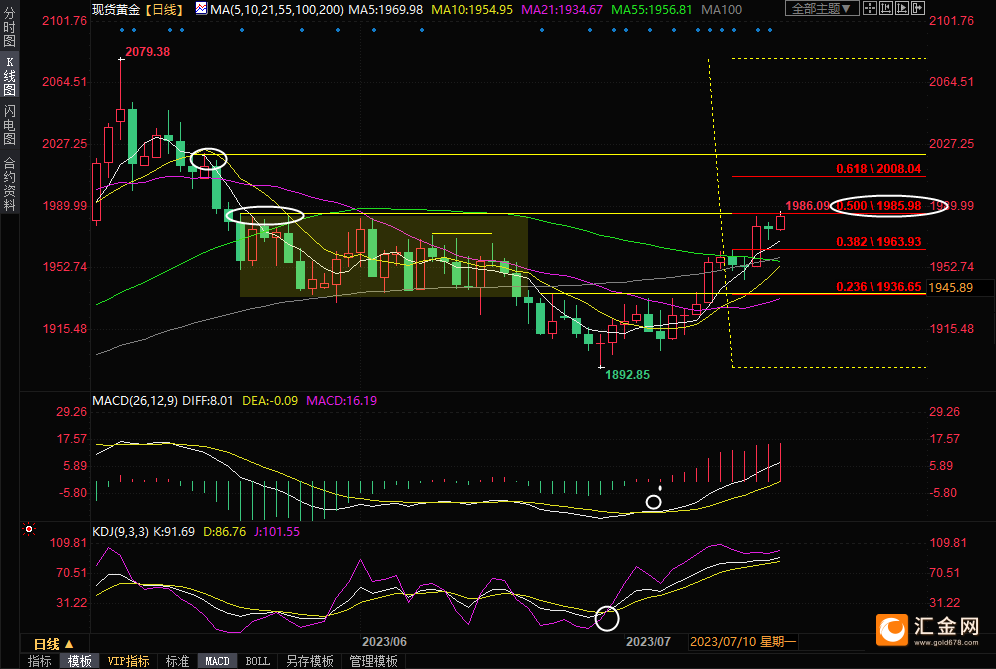Click the D:86.76 value
Image resolution: width=996 pixels, height=669 pixels.
[x=224, y=532]
